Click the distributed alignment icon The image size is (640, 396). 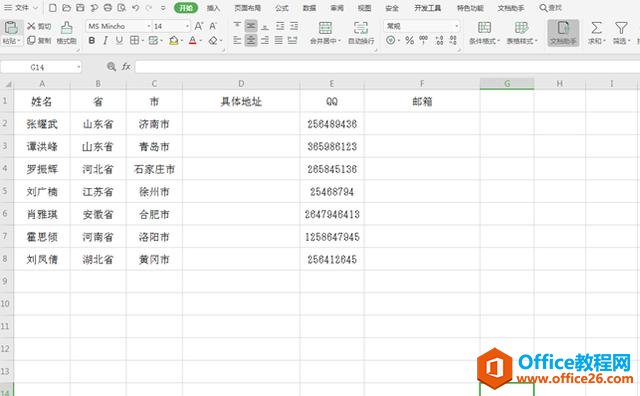pyautogui.click(x=292, y=40)
